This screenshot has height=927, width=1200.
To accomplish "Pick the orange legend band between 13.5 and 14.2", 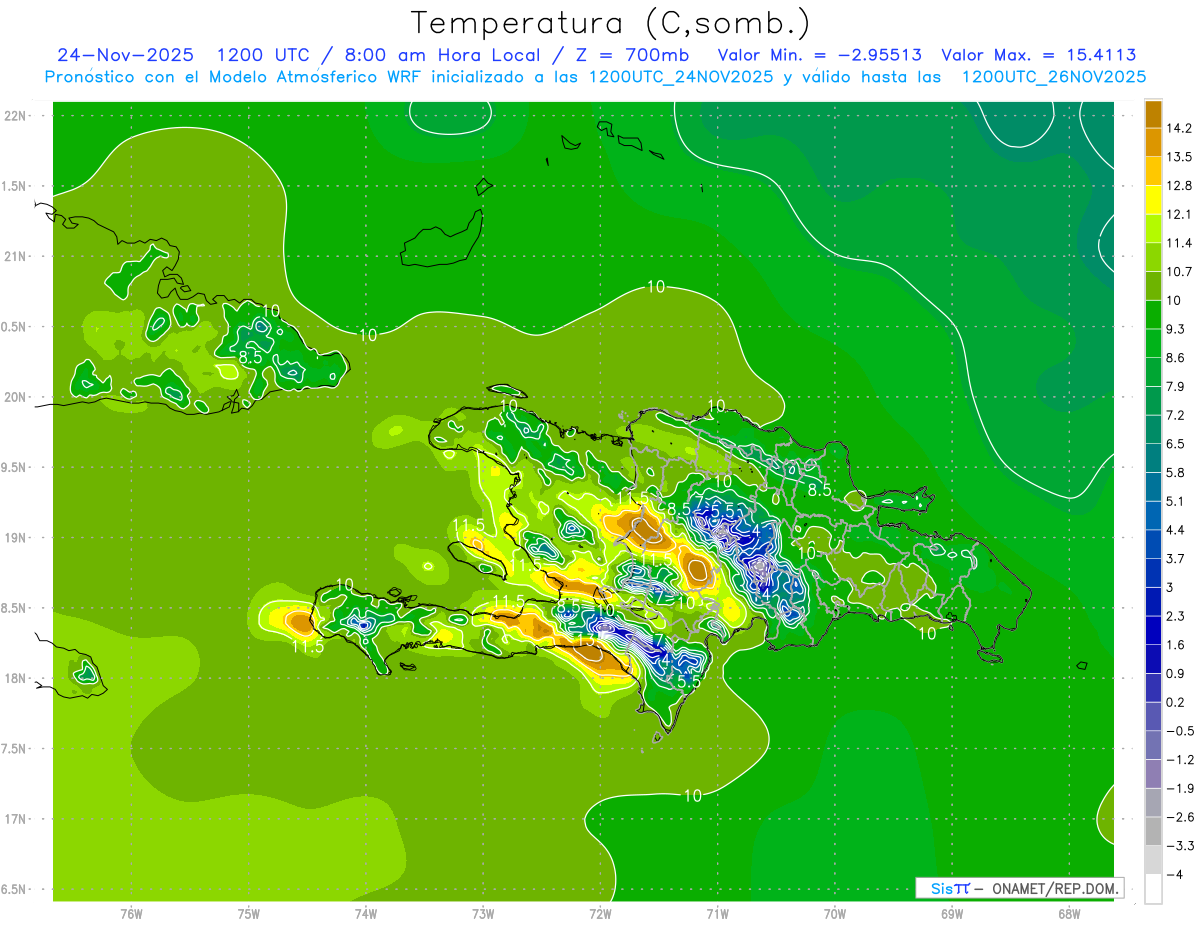I will click(x=1152, y=142).
